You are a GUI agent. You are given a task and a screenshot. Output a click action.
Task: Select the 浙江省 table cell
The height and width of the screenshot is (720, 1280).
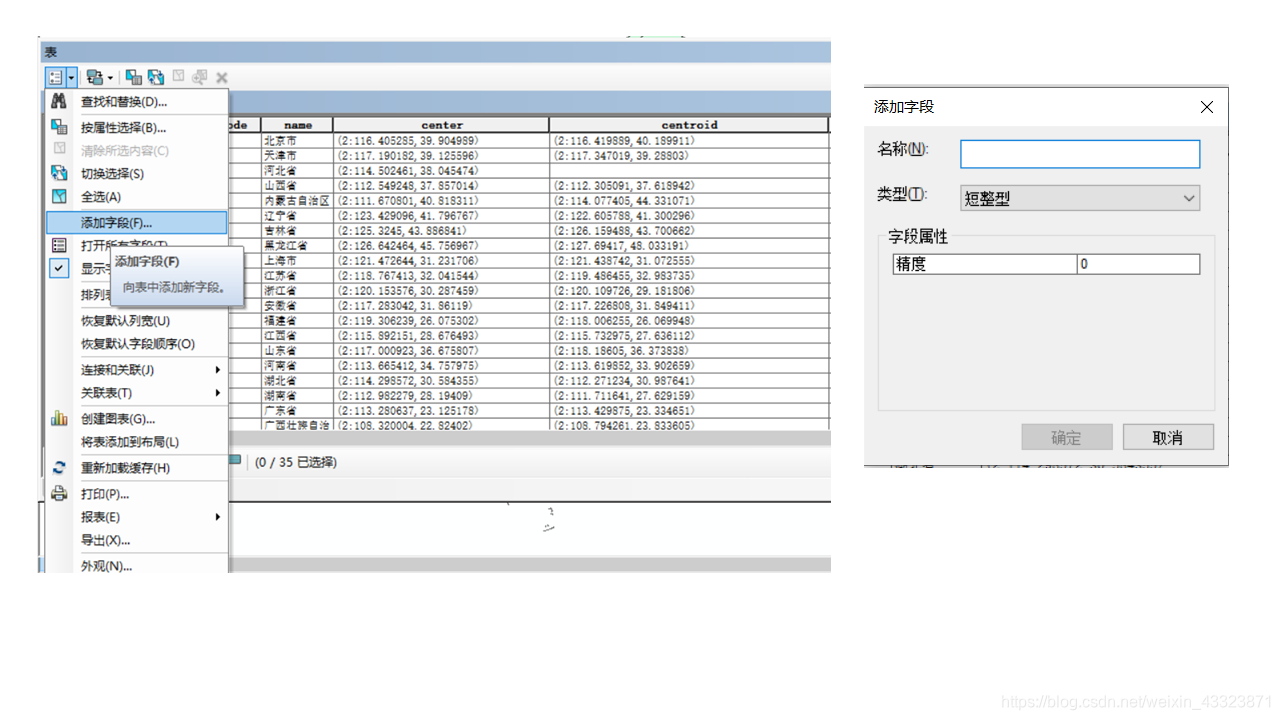297,290
